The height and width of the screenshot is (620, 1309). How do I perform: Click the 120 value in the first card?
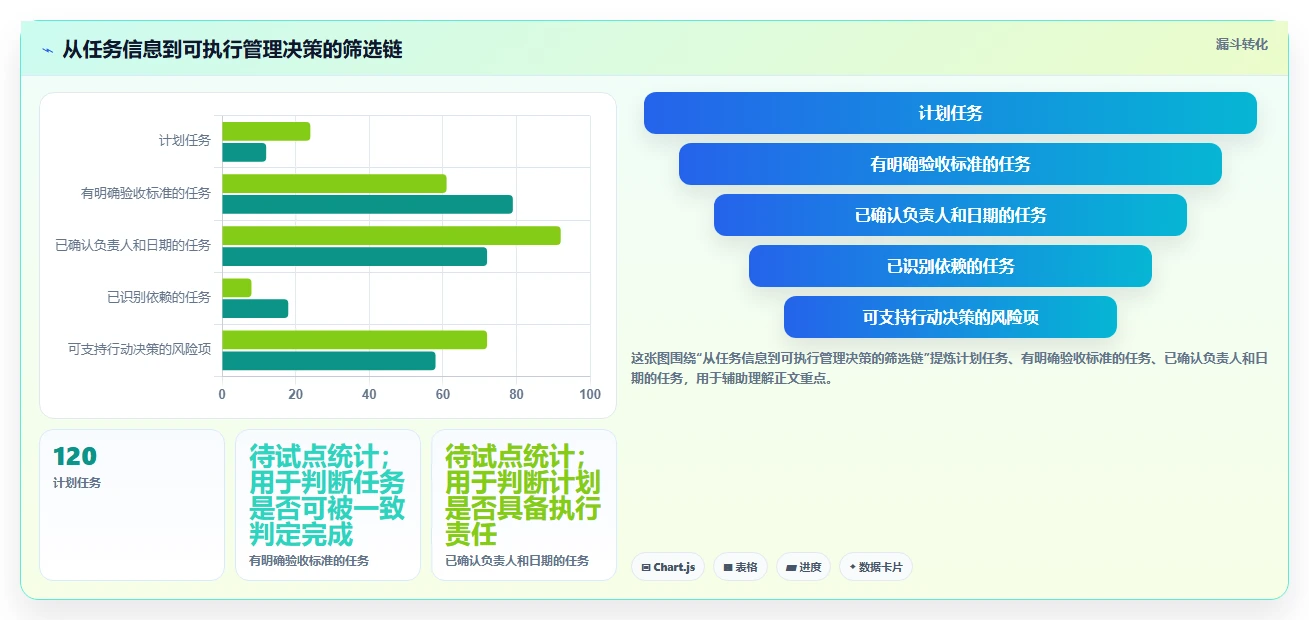(x=75, y=457)
